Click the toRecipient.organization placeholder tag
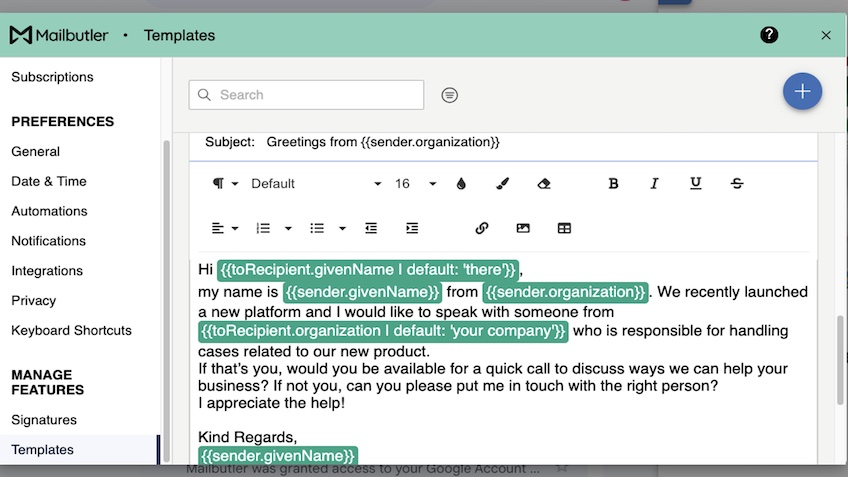848x477 pixels. [x=383, y=331]
